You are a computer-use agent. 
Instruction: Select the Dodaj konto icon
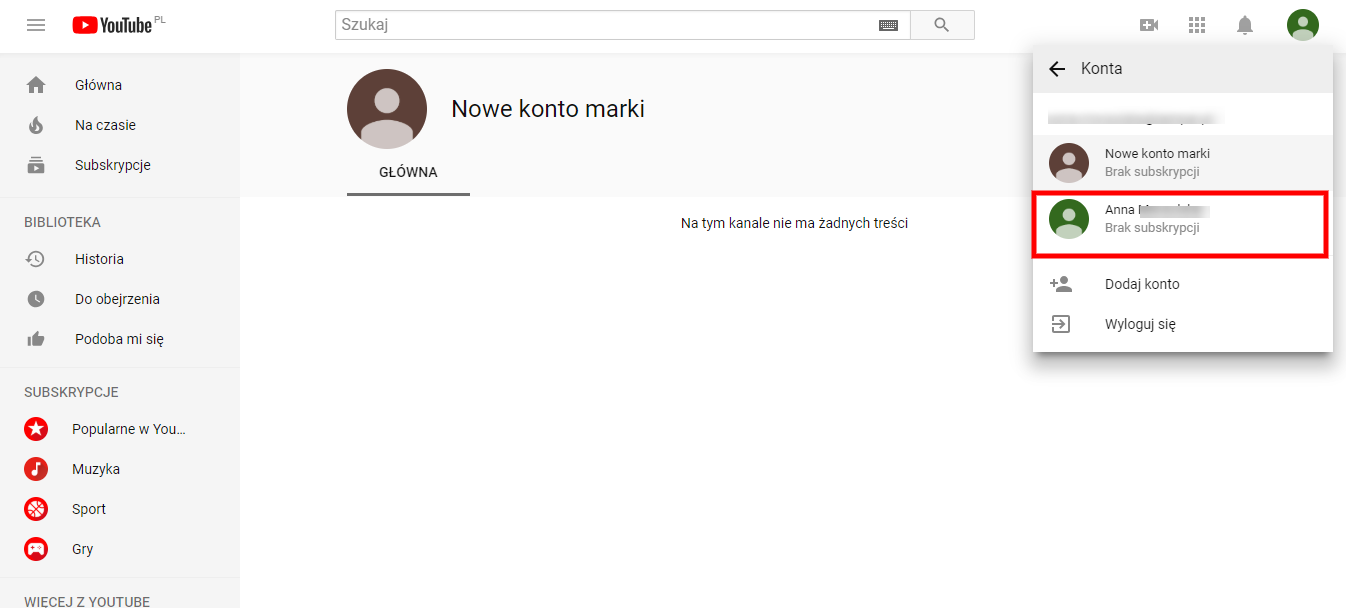(1061, 284)
